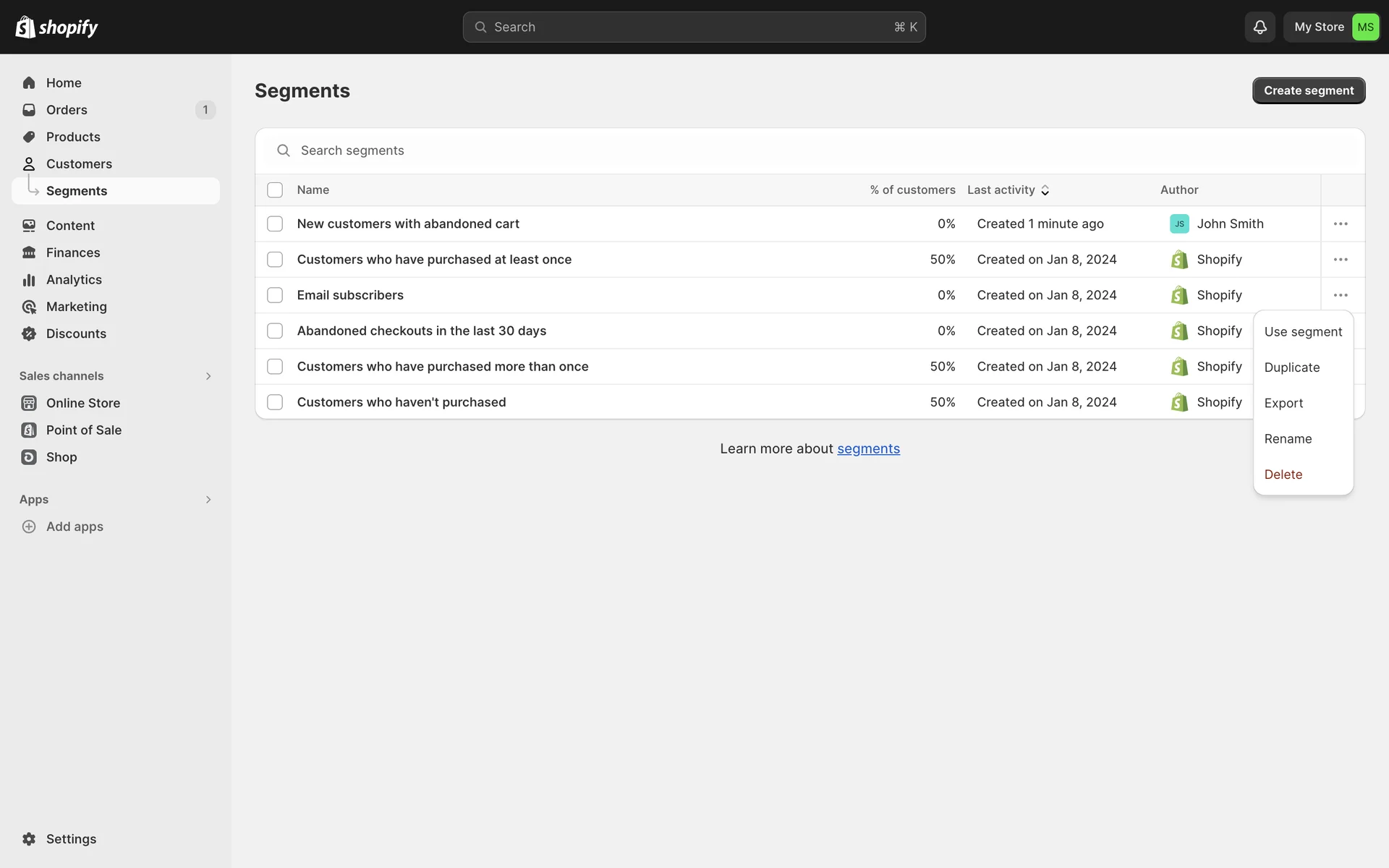
Task: Check the select-all checkbox in table header
Action: [x=275, y=190]
